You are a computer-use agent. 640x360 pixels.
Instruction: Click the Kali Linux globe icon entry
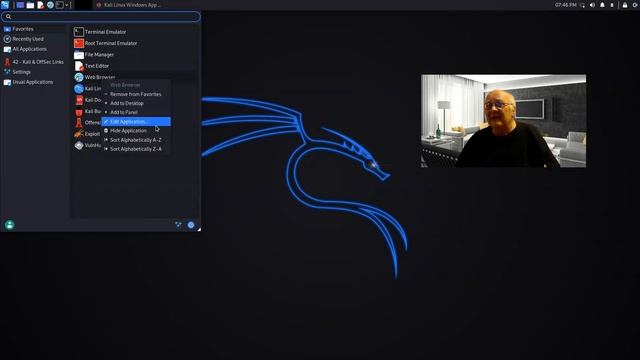click(x=79, y=89)
